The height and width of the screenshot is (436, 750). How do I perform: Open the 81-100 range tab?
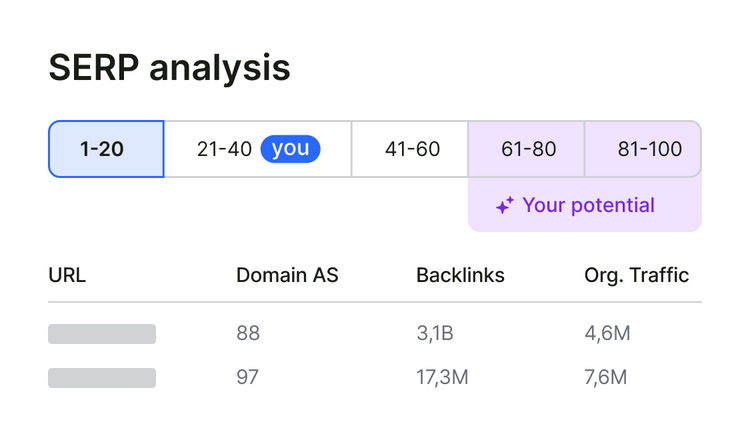pos(643,149)
